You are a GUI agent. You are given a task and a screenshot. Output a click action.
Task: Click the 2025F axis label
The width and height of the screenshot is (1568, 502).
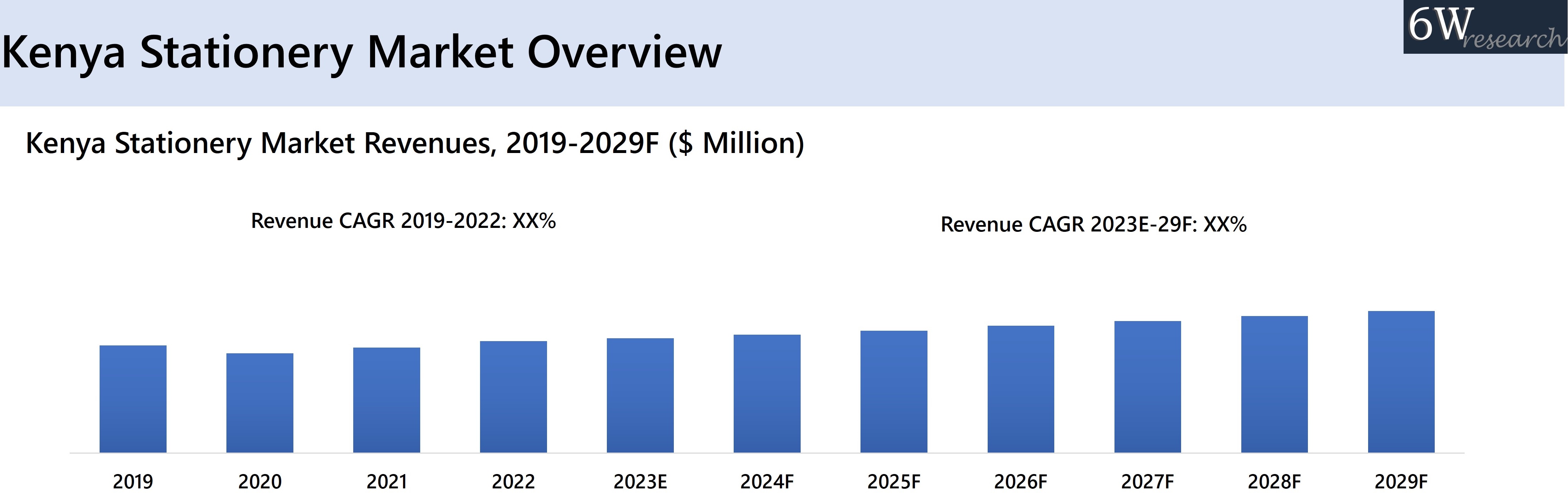pyautogui.click(x=893, y=482)
